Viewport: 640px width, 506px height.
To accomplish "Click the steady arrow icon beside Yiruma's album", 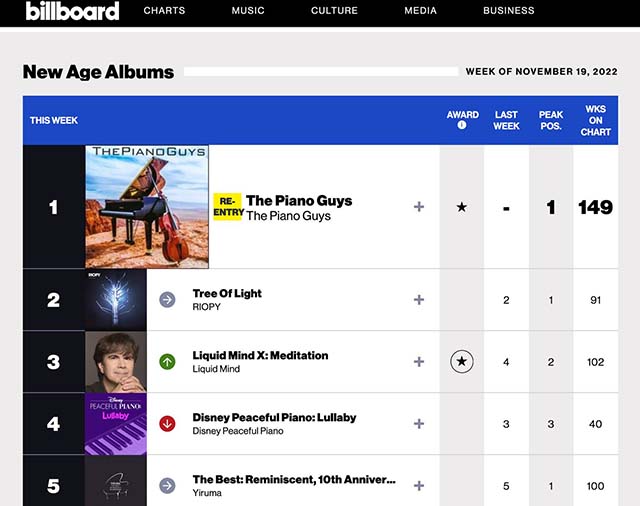I will [167, 486].
